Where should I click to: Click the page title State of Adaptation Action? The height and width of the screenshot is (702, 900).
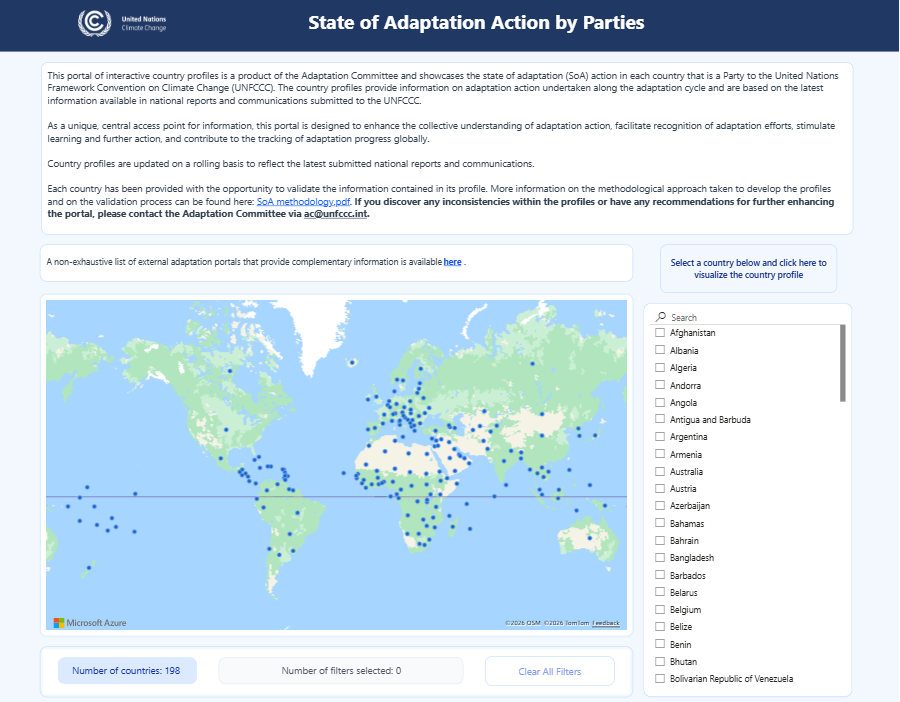(476, 22)
